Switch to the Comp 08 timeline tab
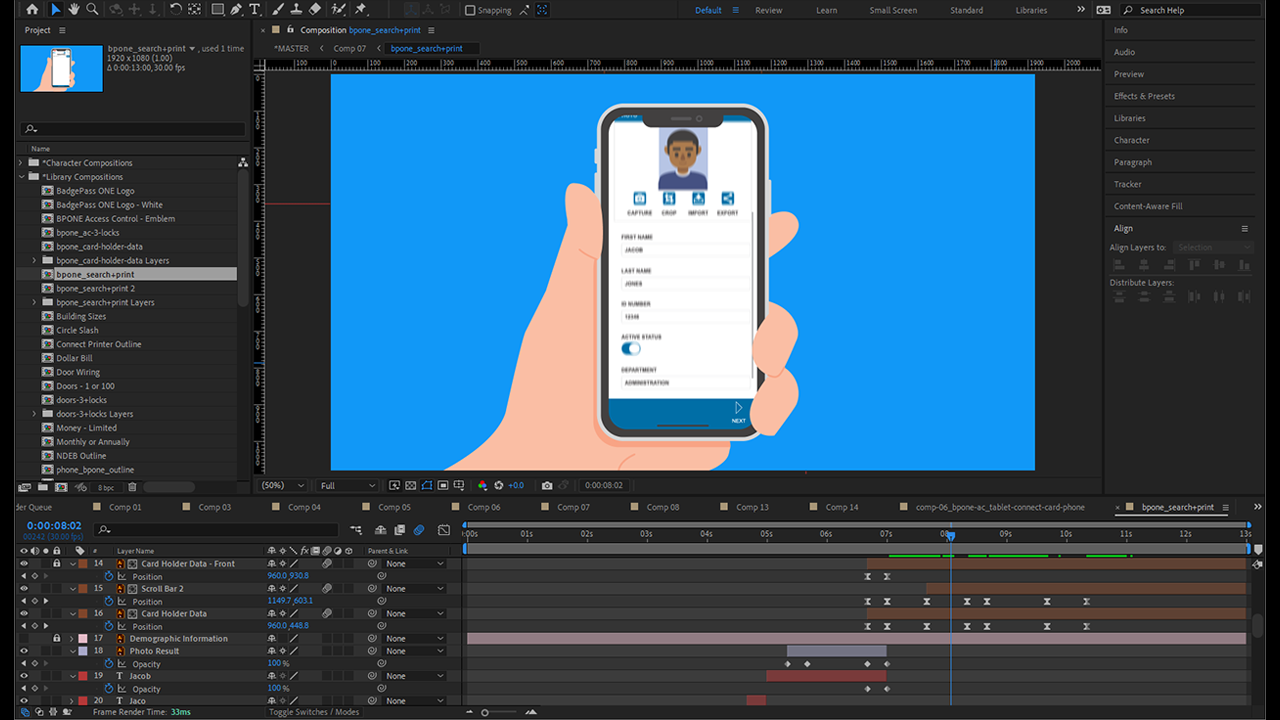This screenshot has height=720, width=1280. (662, 507)
